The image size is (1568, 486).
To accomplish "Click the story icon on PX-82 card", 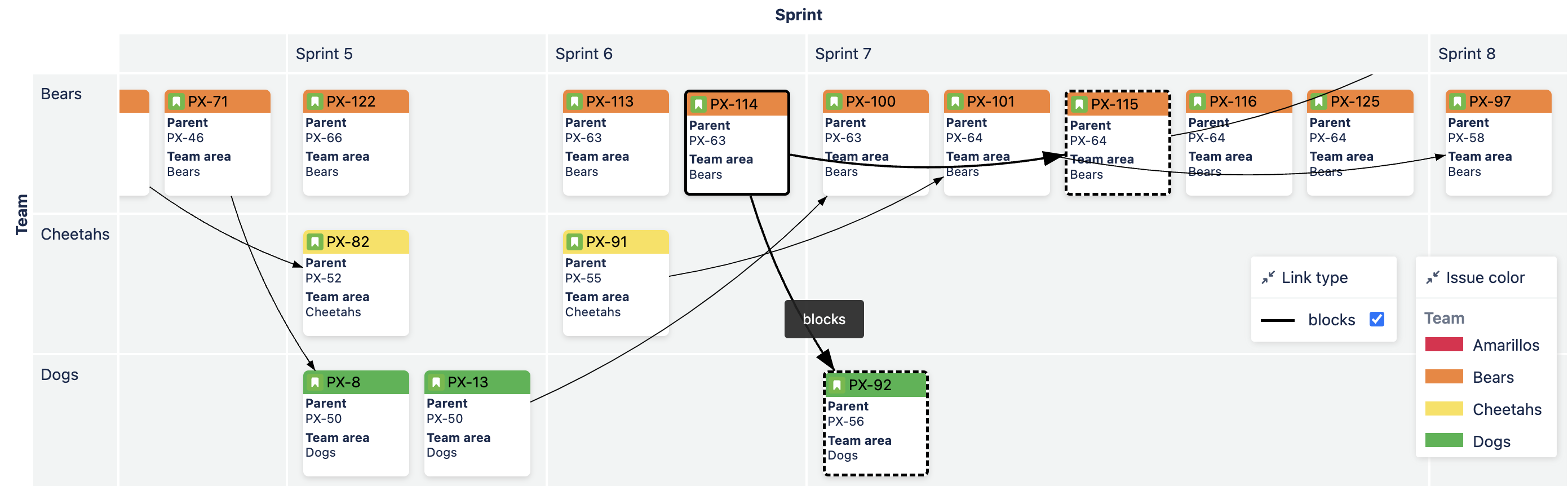I will [x=315, y=242].
